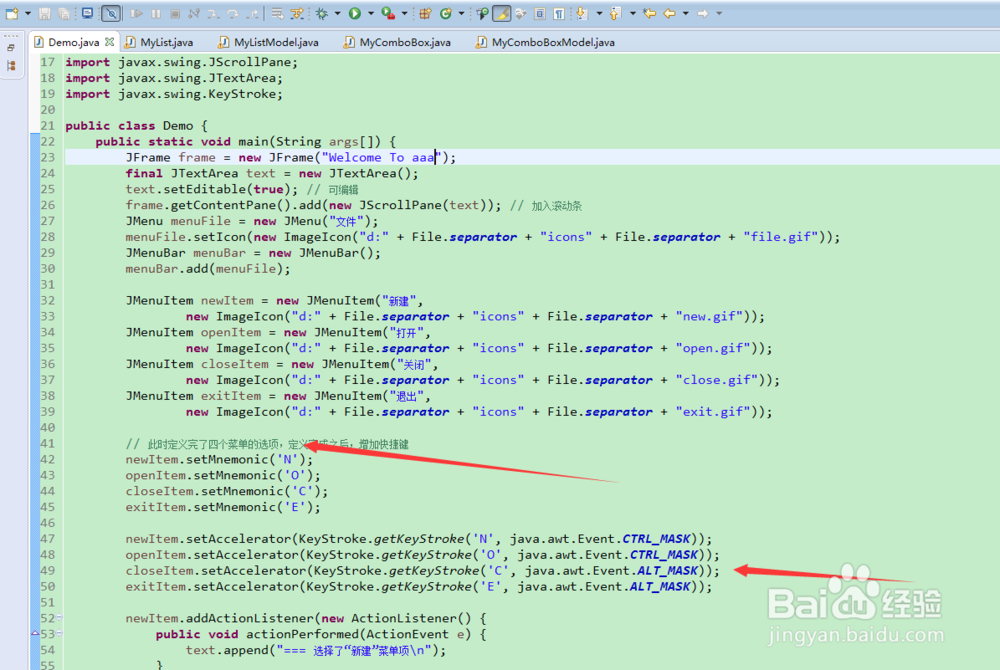
Task: Click line number 31 in the gutter
Action: point(47,284)
